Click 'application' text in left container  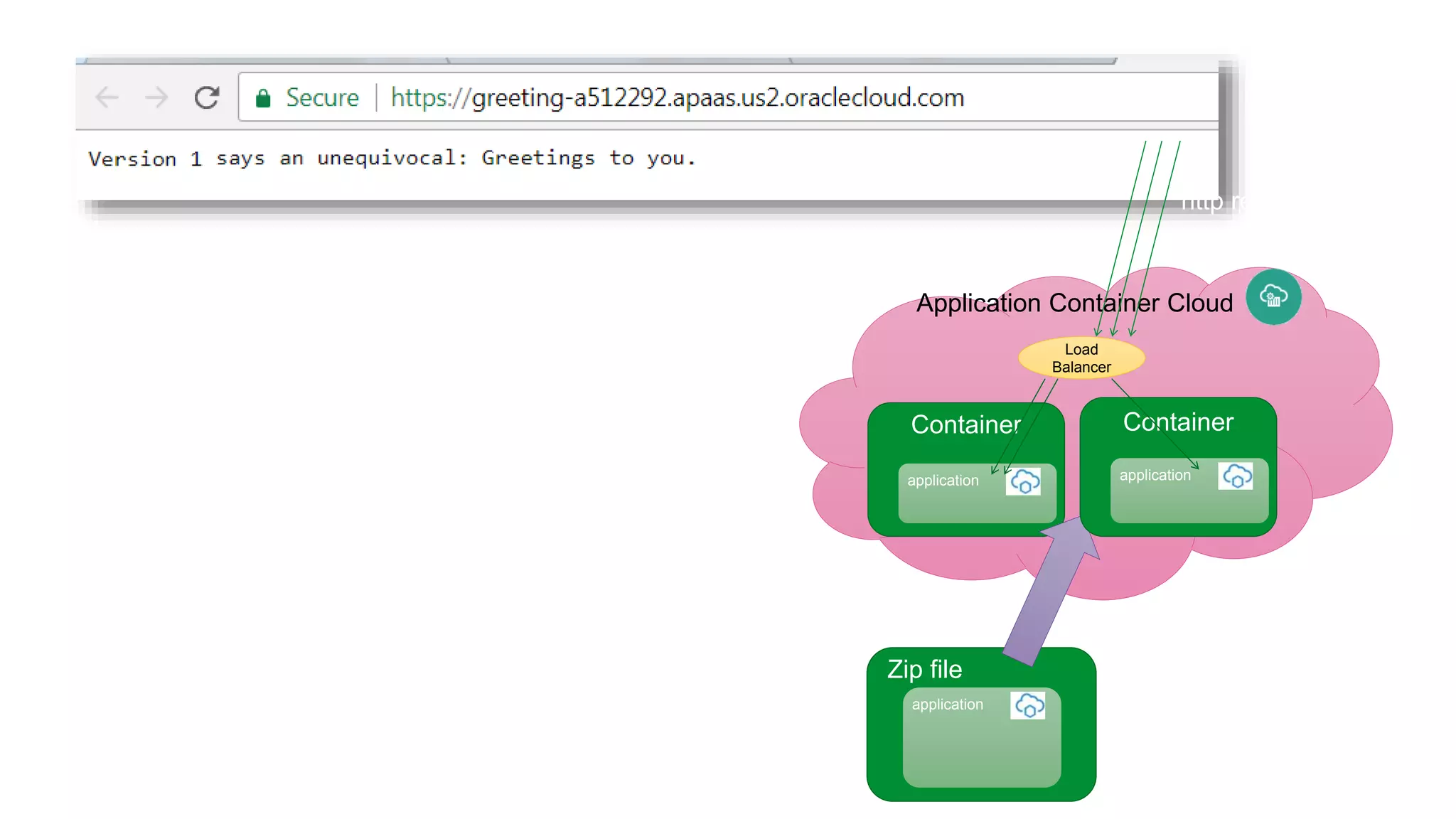943,481
